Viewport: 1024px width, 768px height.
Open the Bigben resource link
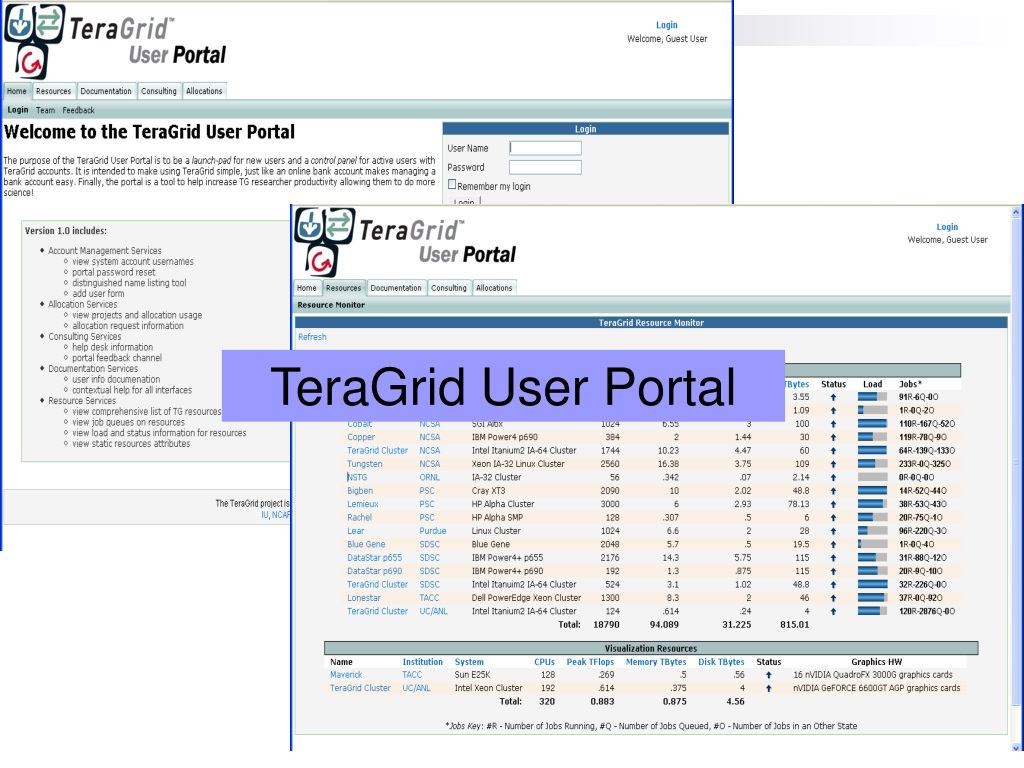click(x=360, y=491)
